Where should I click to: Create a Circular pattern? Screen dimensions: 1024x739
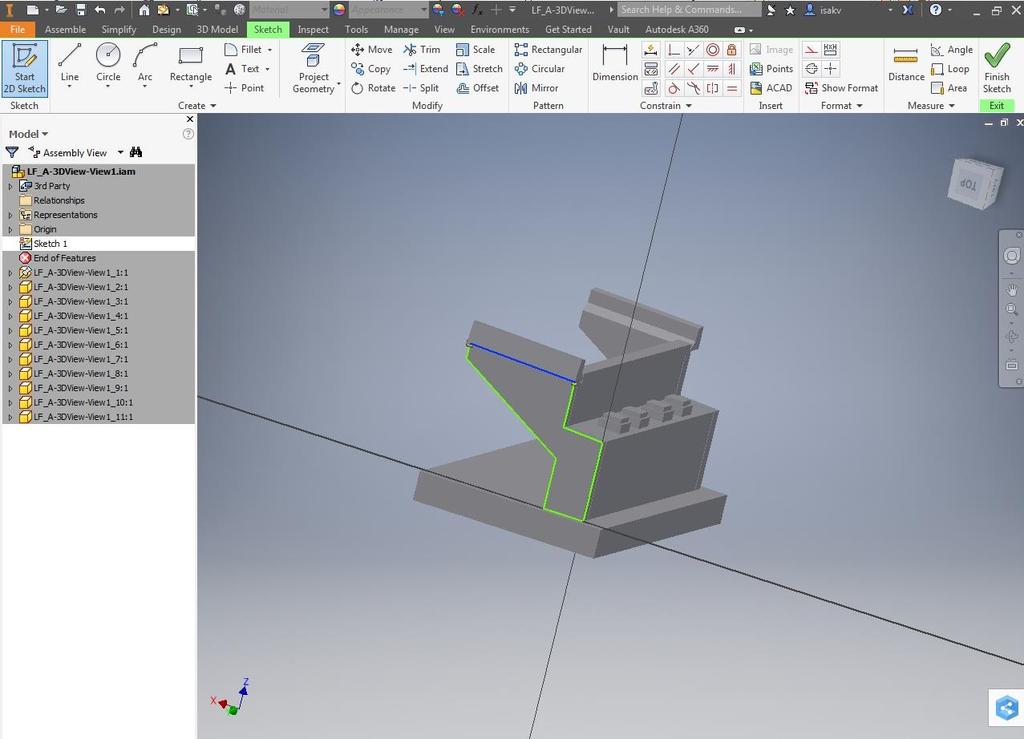(539, 69)
